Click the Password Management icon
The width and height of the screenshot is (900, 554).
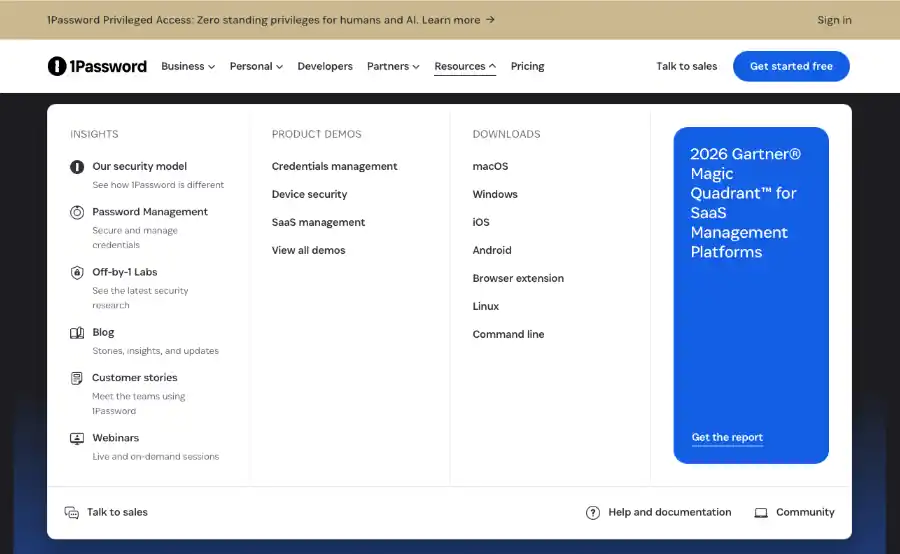[x=77, y=212]
